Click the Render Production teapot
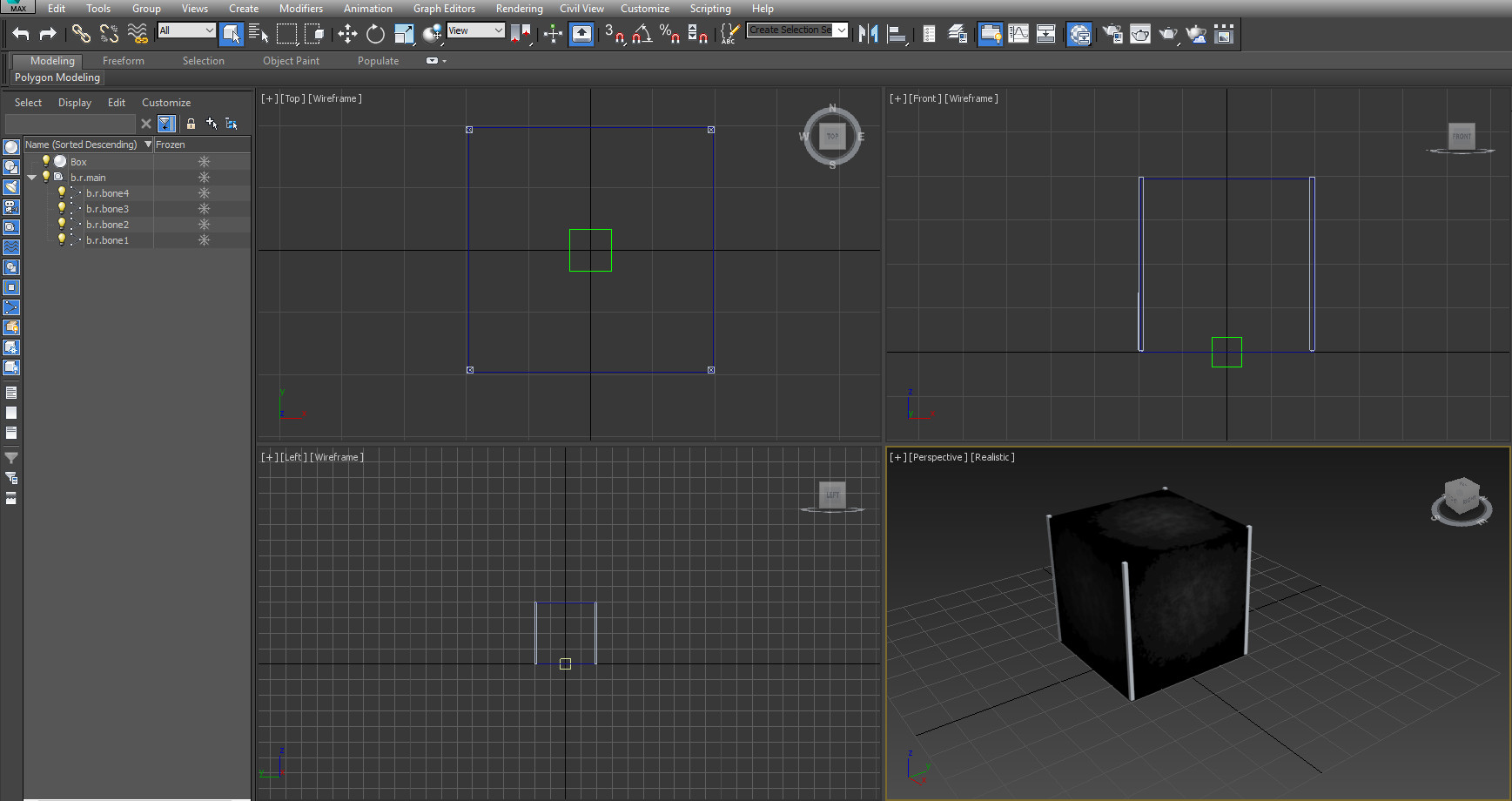This screenshot has height=801, width=1512. pyautogui.click(x=1168, y=34)
